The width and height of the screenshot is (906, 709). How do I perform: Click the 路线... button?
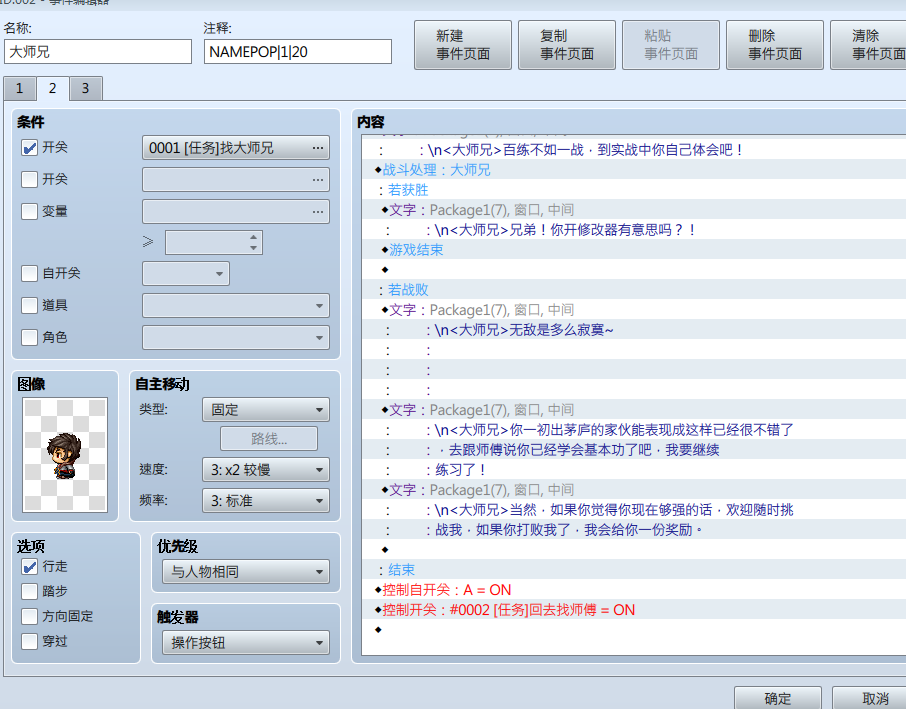coord(269,439)
